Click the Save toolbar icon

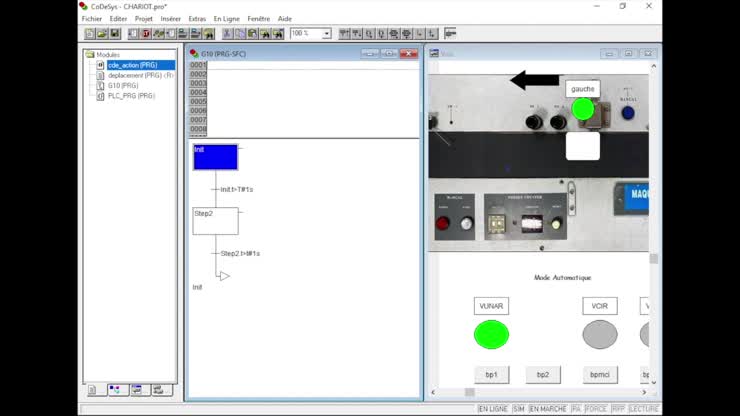[114, 33]
